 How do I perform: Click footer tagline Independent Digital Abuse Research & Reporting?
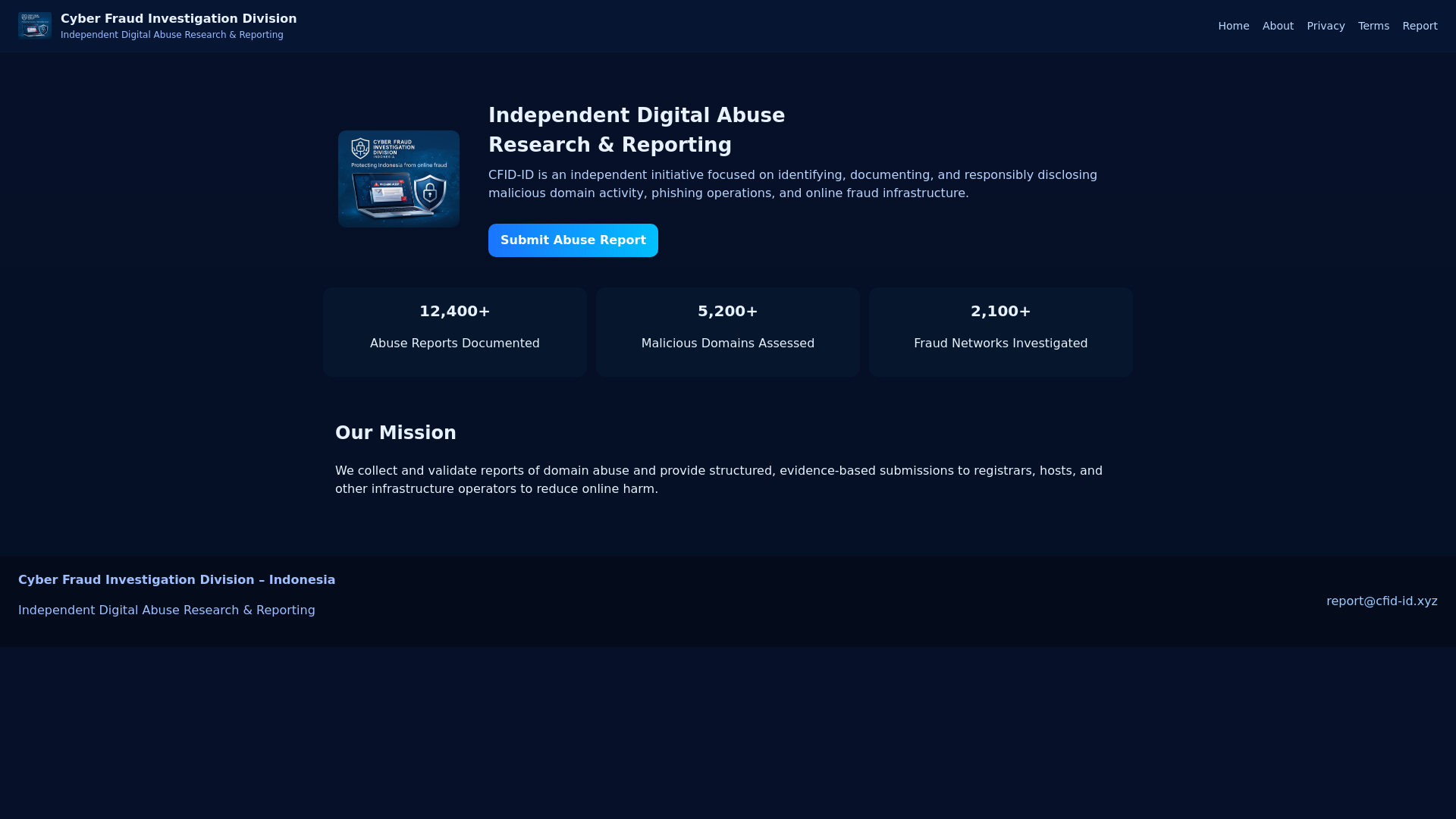[x=167, y=610]
